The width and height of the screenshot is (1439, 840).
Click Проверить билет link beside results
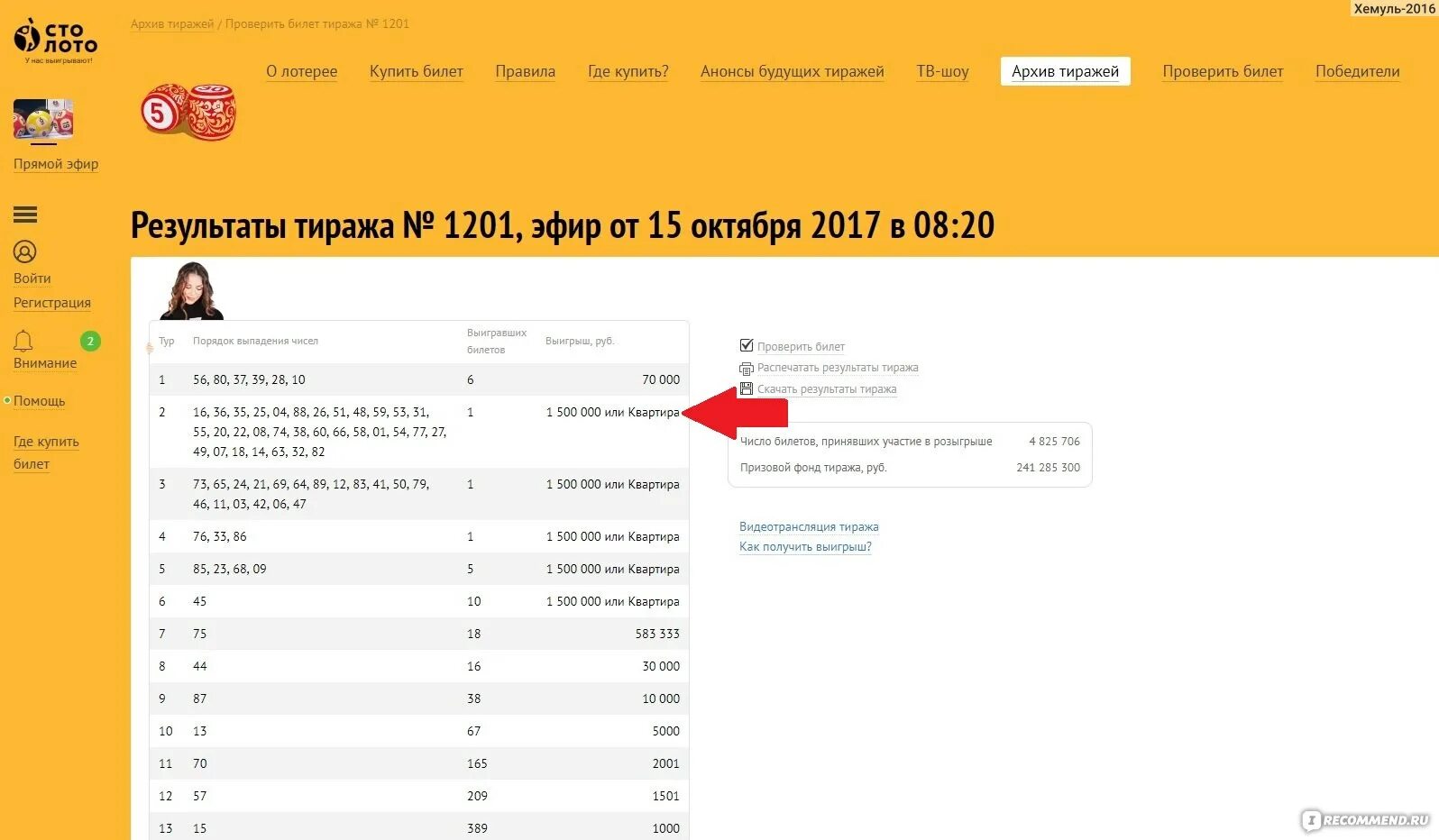[x=801, y=347]
